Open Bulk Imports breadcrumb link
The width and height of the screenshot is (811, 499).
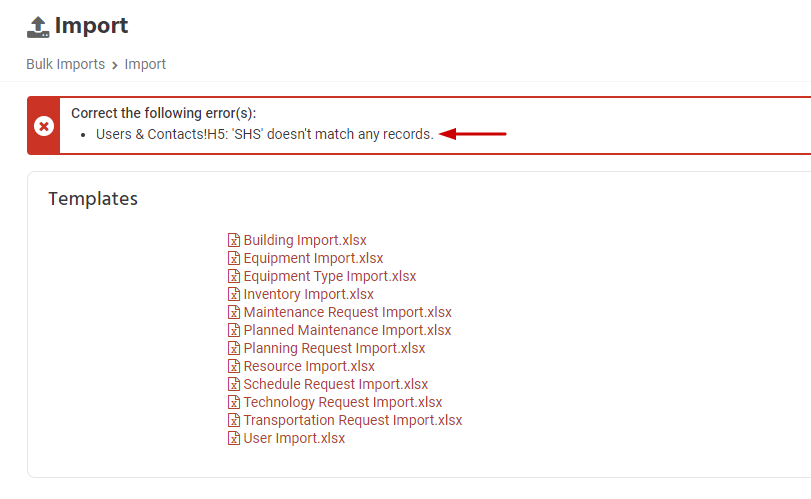click(x=65, y=64)
